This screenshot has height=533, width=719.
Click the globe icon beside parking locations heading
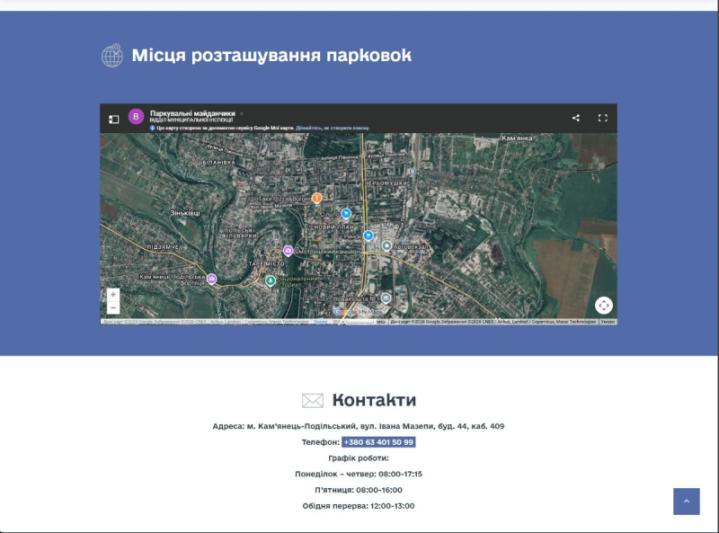(112, 56)
